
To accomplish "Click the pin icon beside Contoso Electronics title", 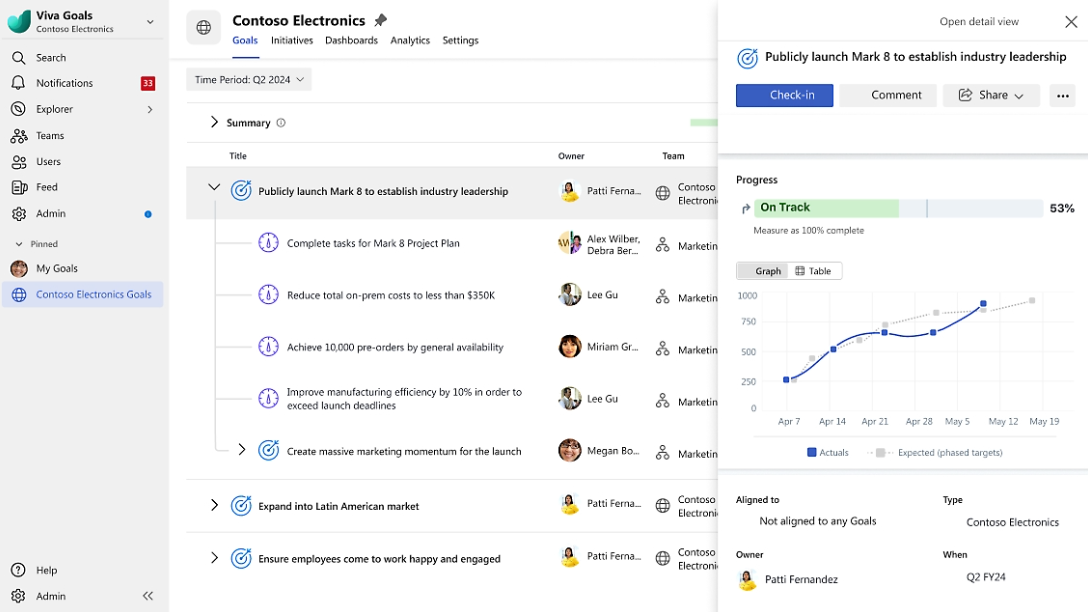I will (x=380, y=21).
